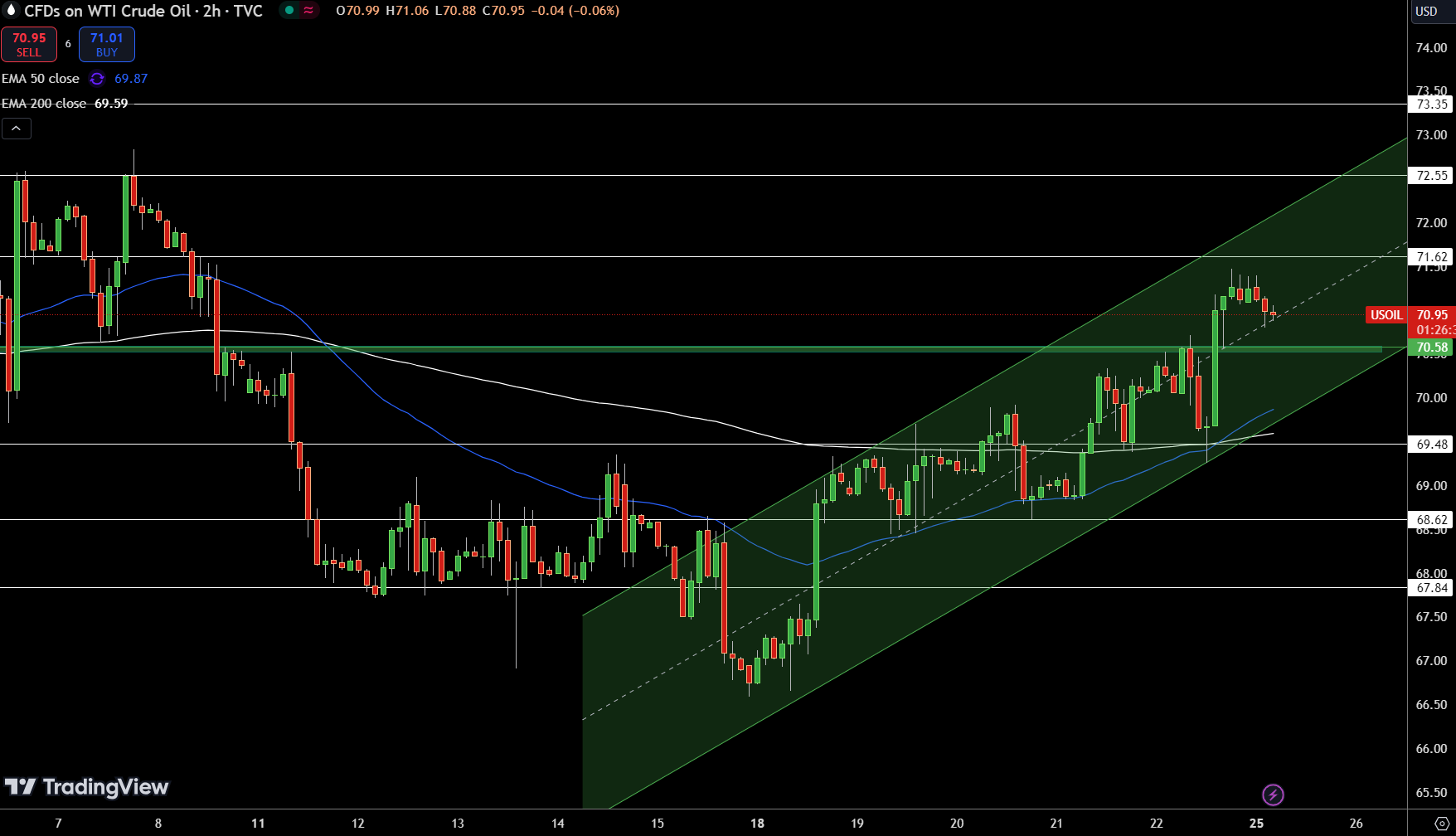Viewport: 1456px width, 836px height.
Task: Click date 21 on the time axis
Action: pos(1056,824)
